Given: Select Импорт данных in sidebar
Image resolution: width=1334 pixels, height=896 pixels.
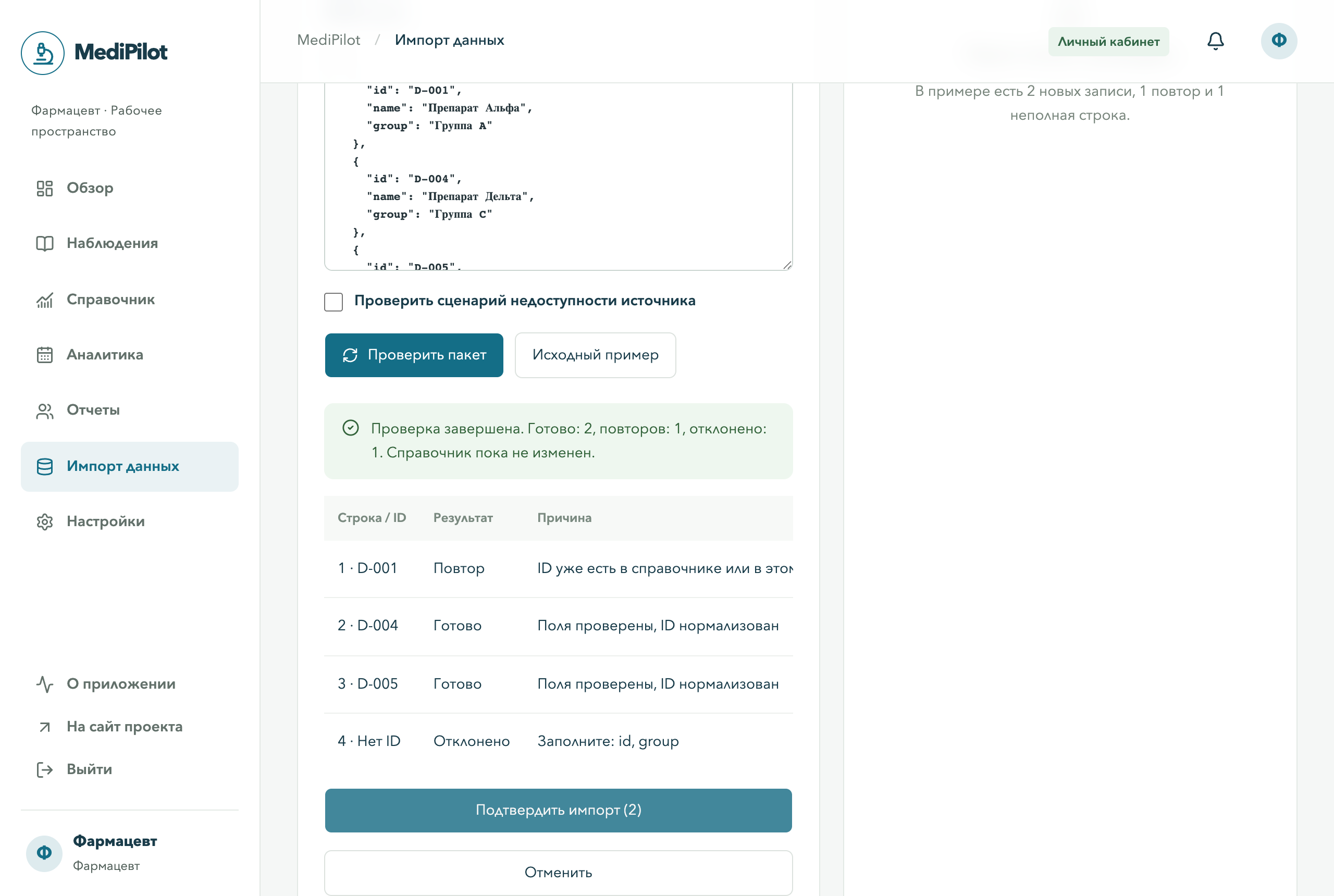Looking at the screenshot, I should click(x=130, y=466).
